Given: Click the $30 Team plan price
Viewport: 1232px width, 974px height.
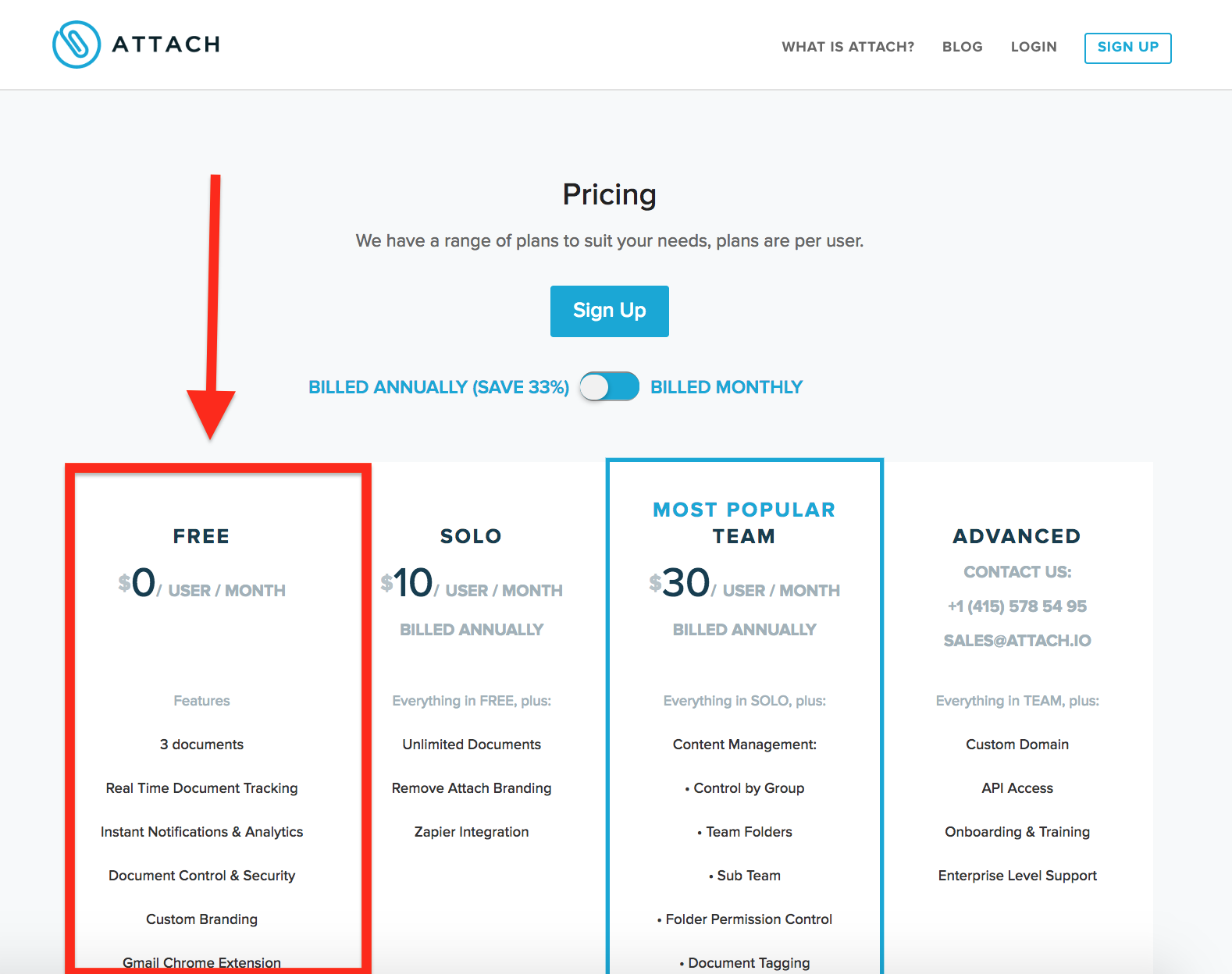Looking at the screenshot, I should pyautogui.click(x=679, y=583).
